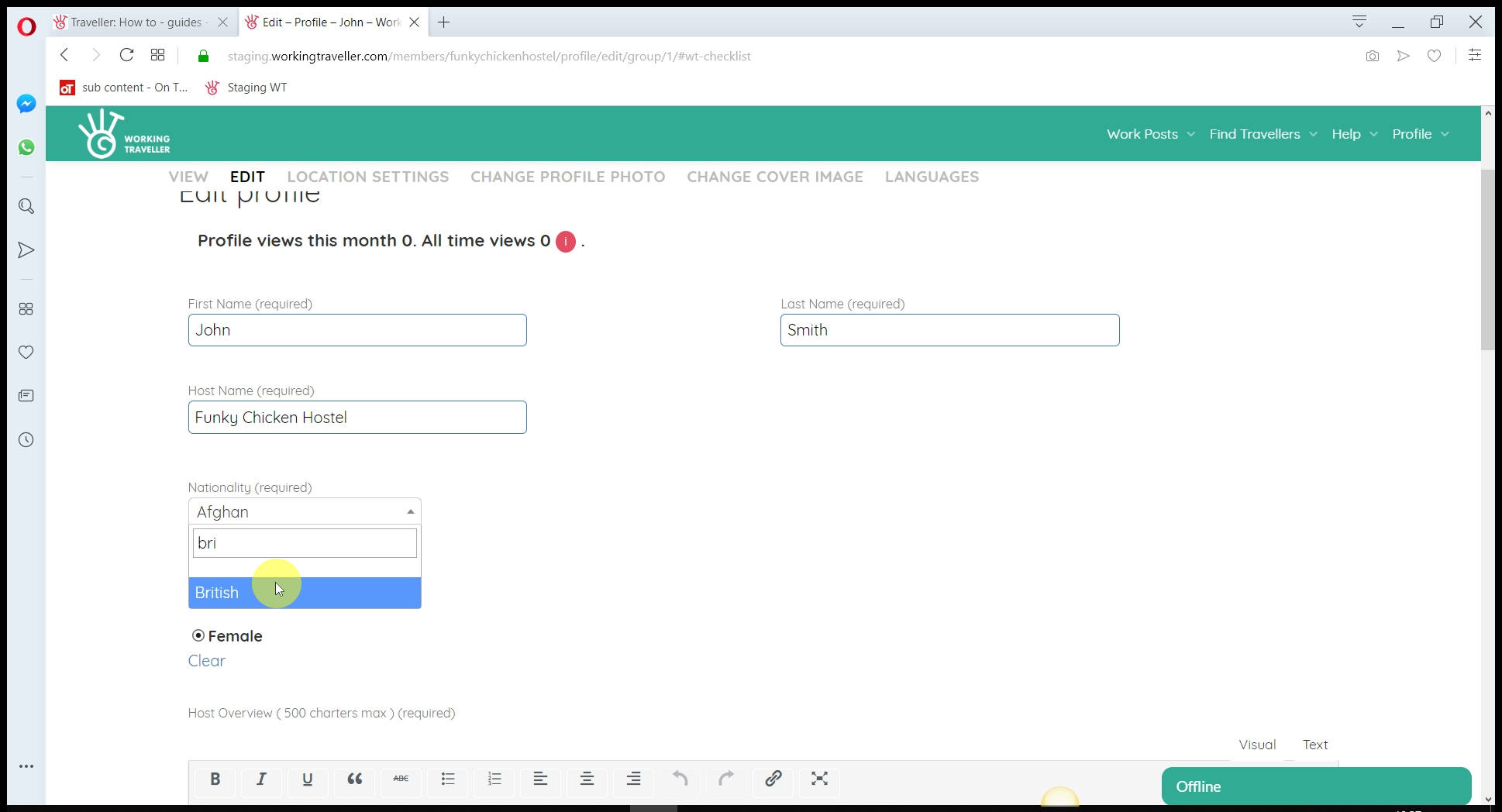Open the Find Travellers dropdown menu
1502x812 pixels.
[x=1263, y=134]
